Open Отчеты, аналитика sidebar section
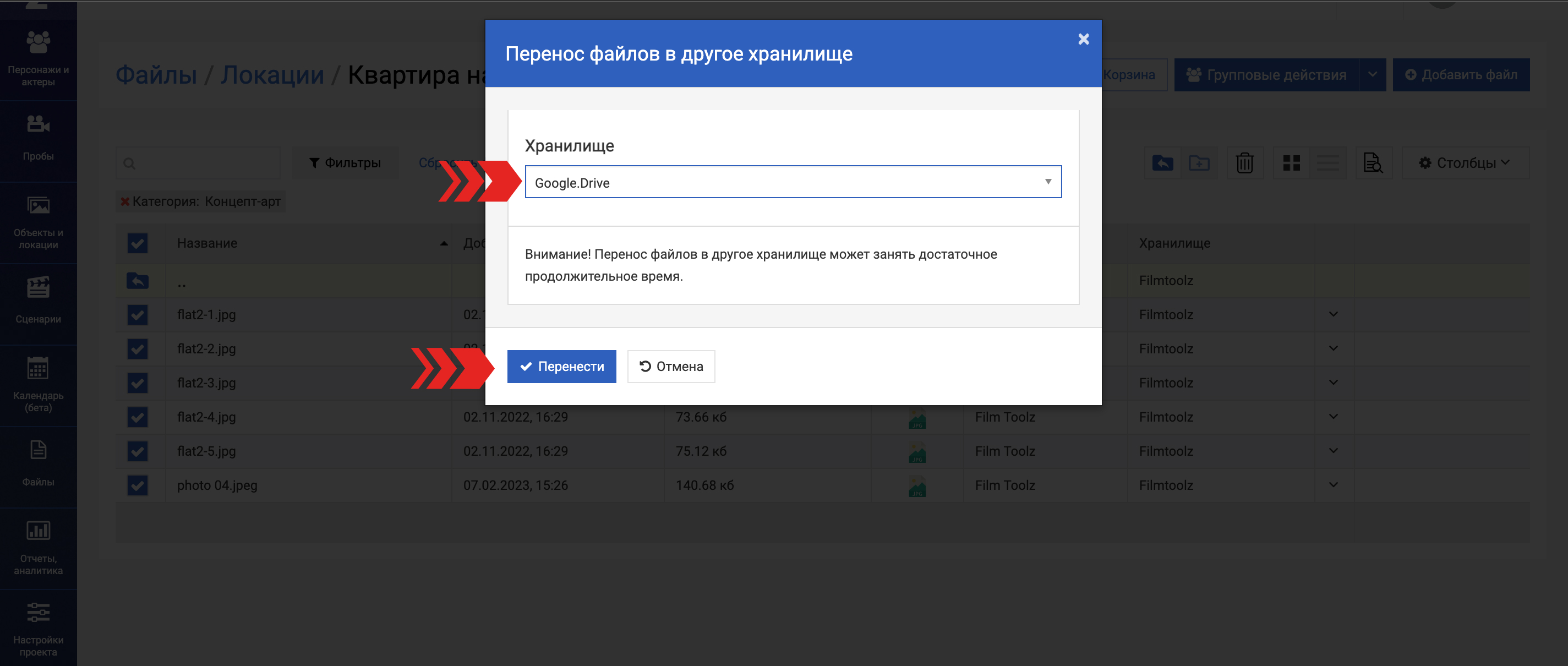 coord(39,548)
